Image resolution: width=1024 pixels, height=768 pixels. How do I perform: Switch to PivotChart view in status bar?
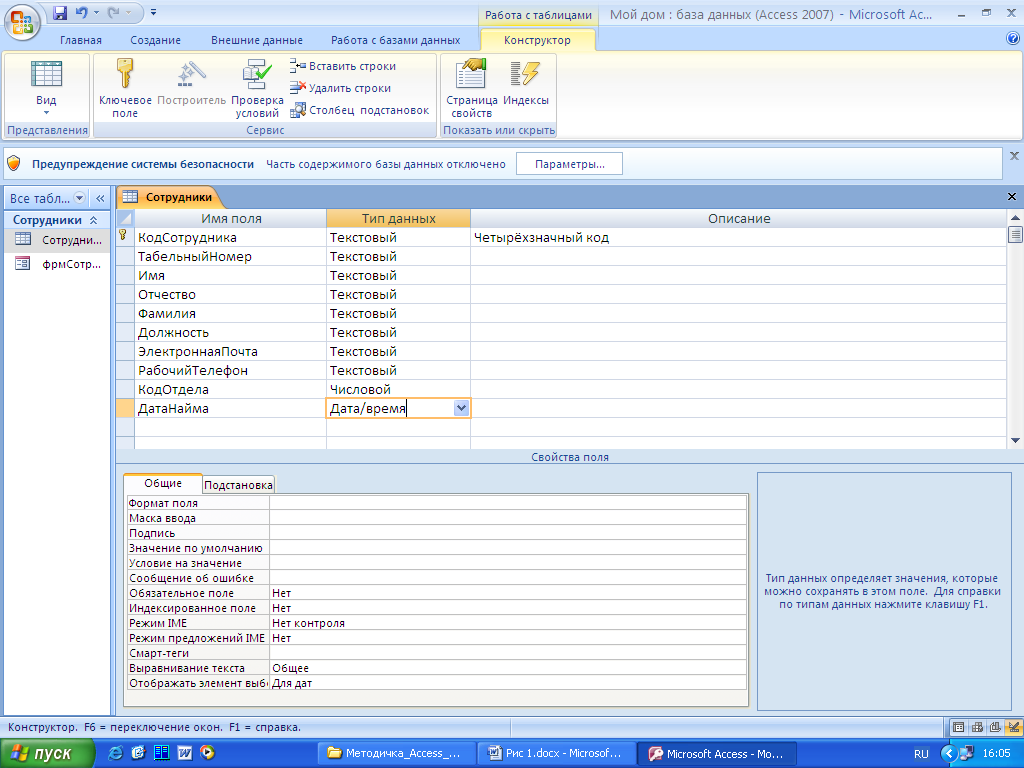[995, 727]
